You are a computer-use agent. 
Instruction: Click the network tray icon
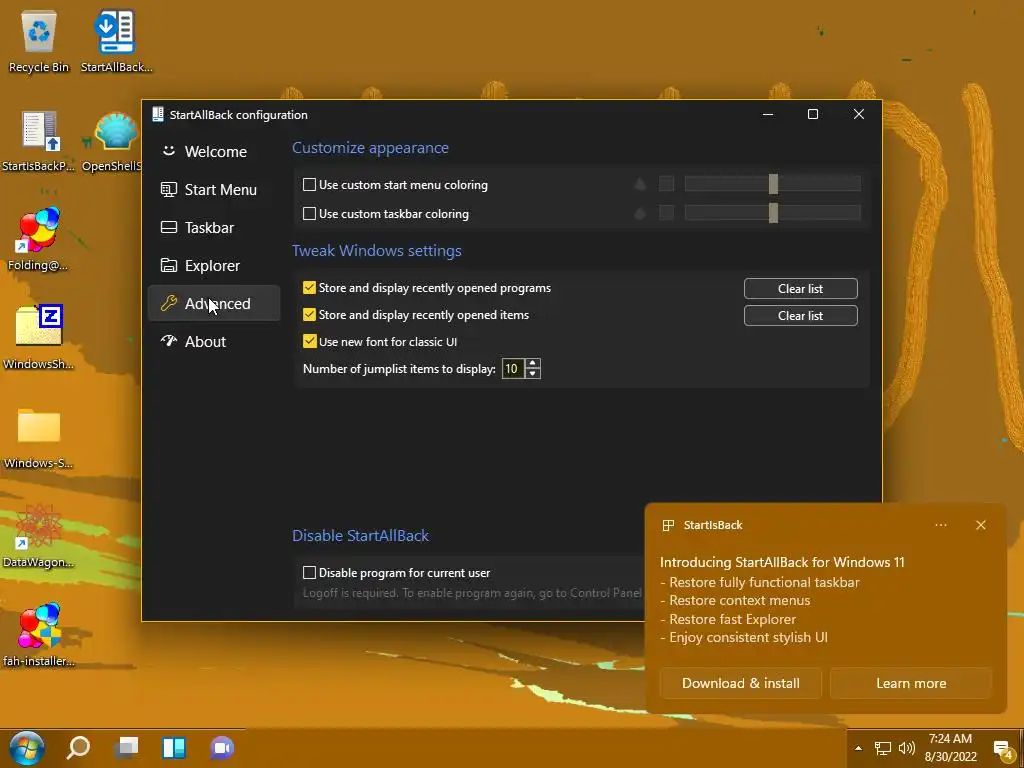coord(882,748)
